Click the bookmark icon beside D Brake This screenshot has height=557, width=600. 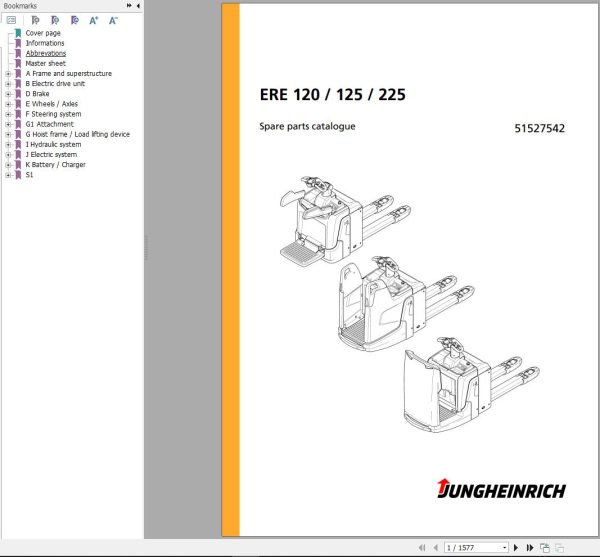(x=18, y=94)
